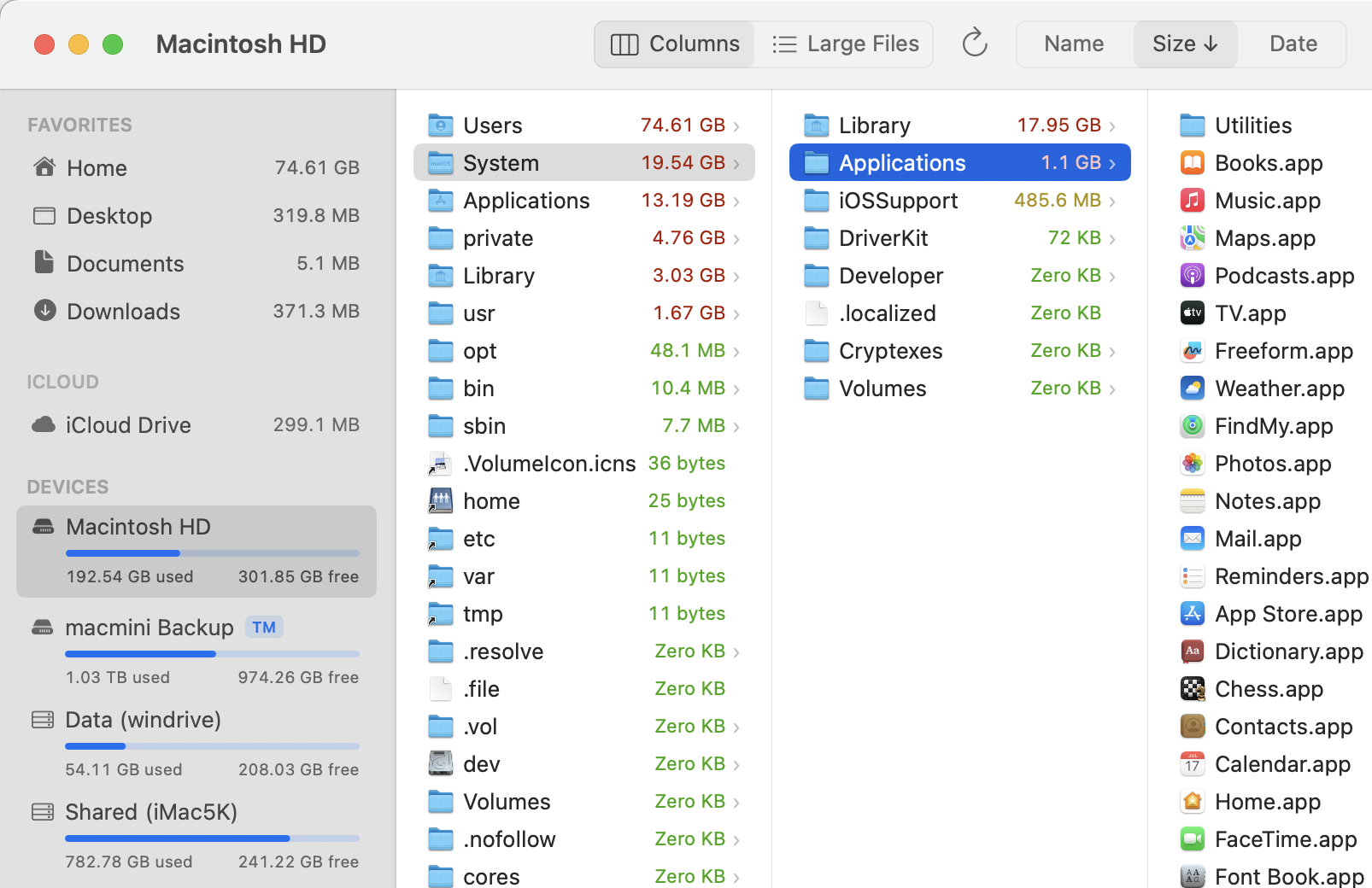Screen dimensions: 1372x888
Task: Select the .nofollow folder row
Action: 584,839
